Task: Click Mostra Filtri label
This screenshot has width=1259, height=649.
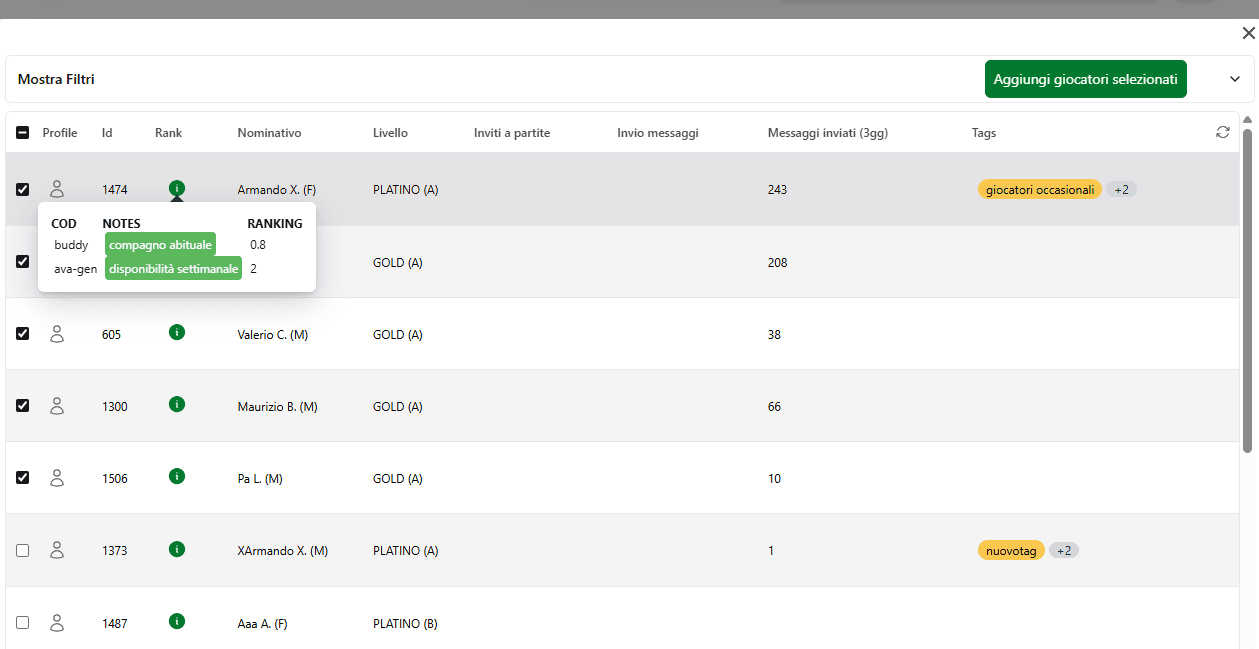Action: [56, 79]
